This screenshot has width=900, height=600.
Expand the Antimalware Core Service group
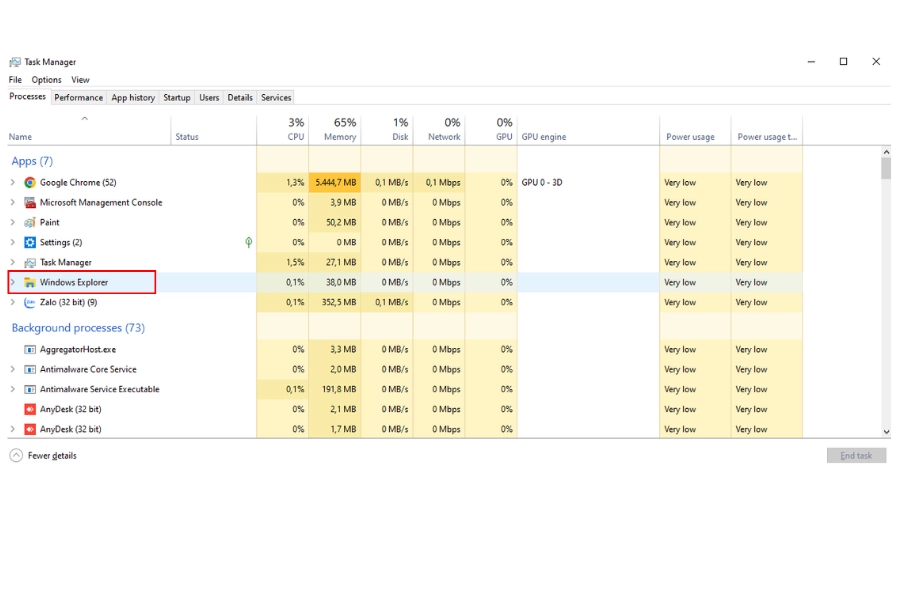click(x=13, y=369)
